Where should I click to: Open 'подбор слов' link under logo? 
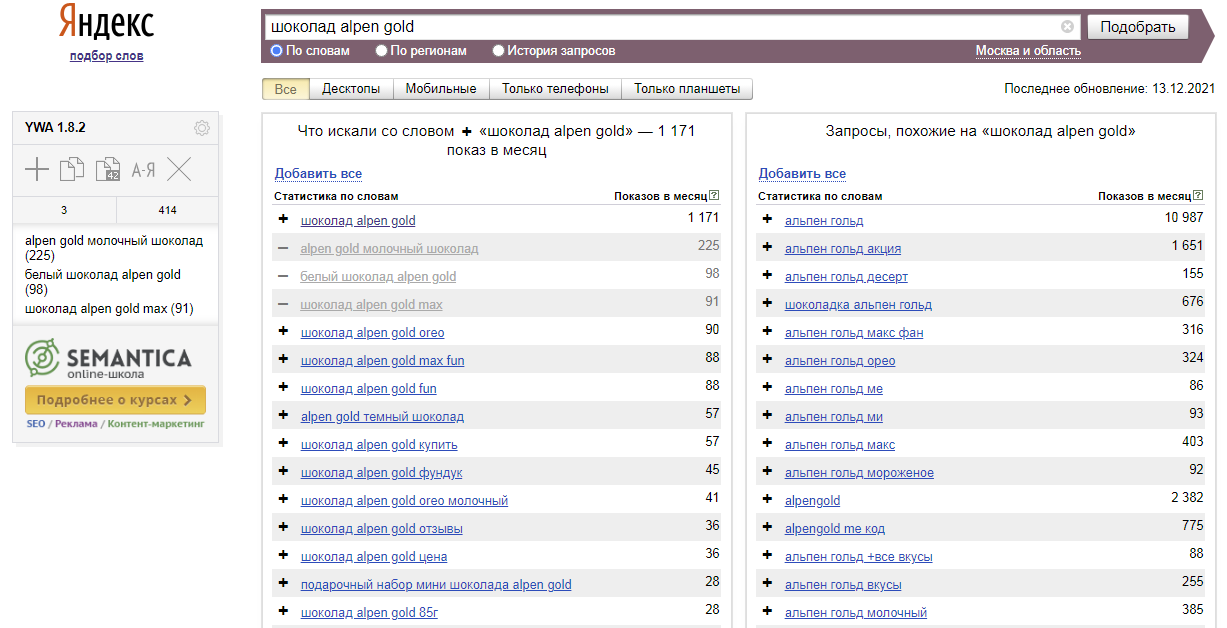[x=106, y=56]
